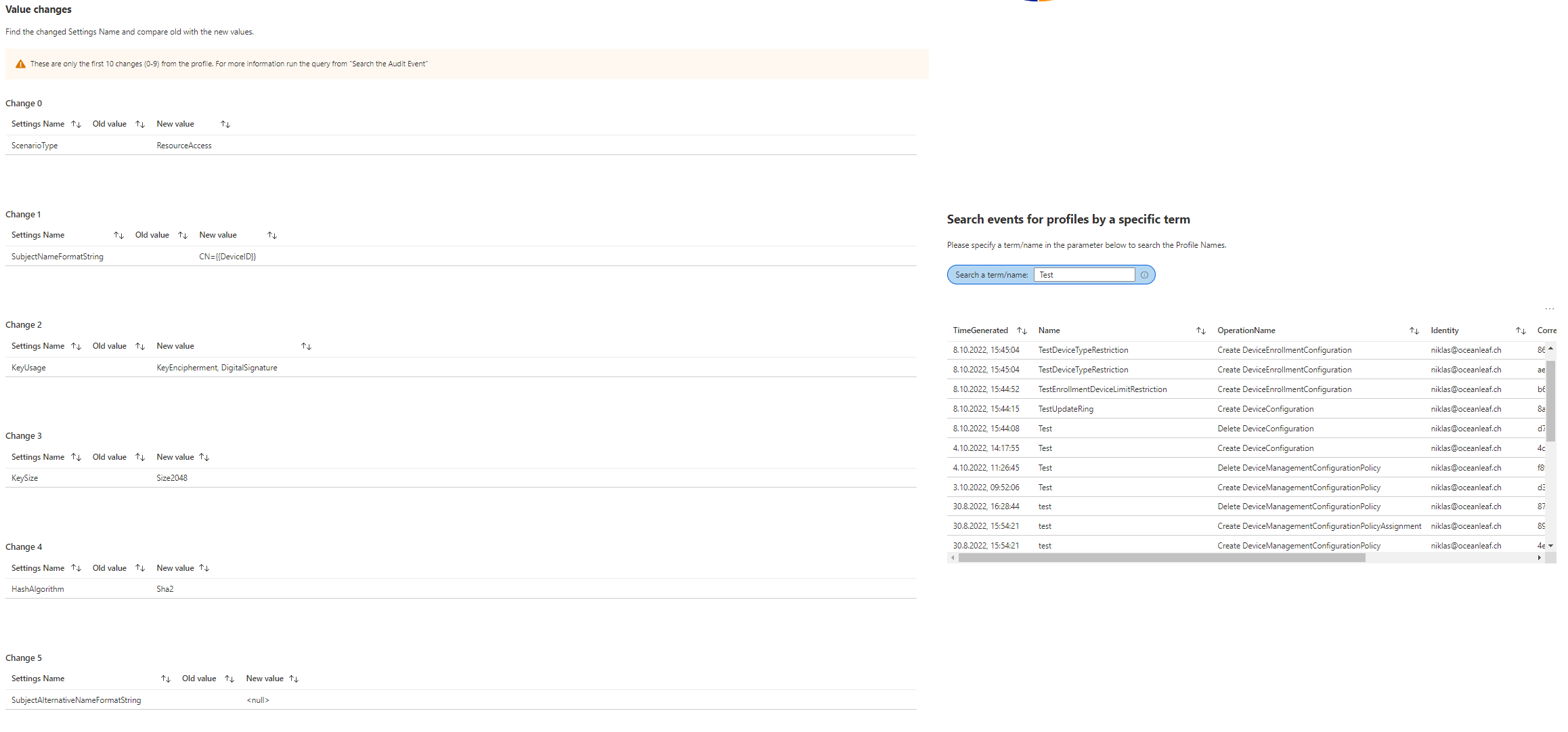Click the horizontal scrollbar of events table
This screenshot has width=1568, height=732.
click(1161, 558)
